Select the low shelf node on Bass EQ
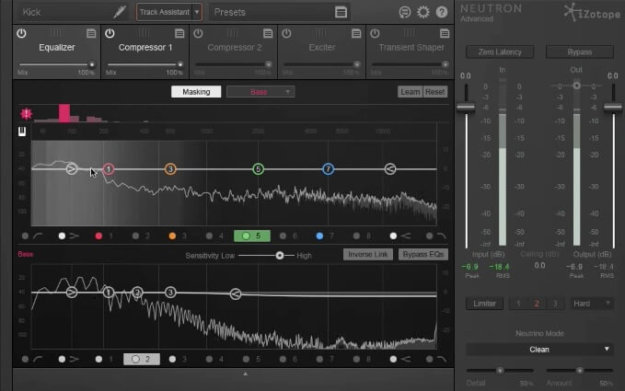 [71, 293]
